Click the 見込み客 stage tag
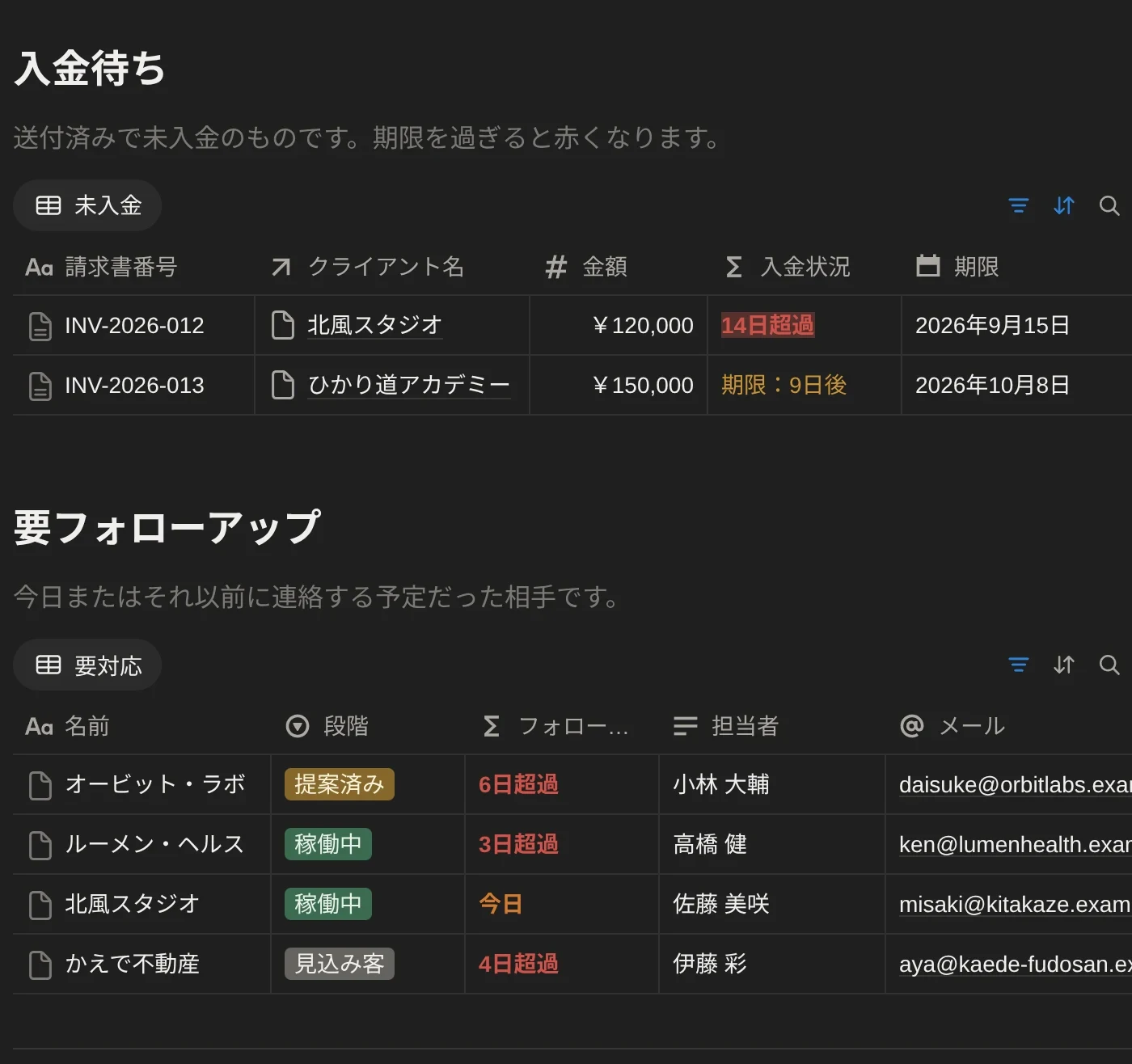 pyautogui.click(x=340, y=964)
